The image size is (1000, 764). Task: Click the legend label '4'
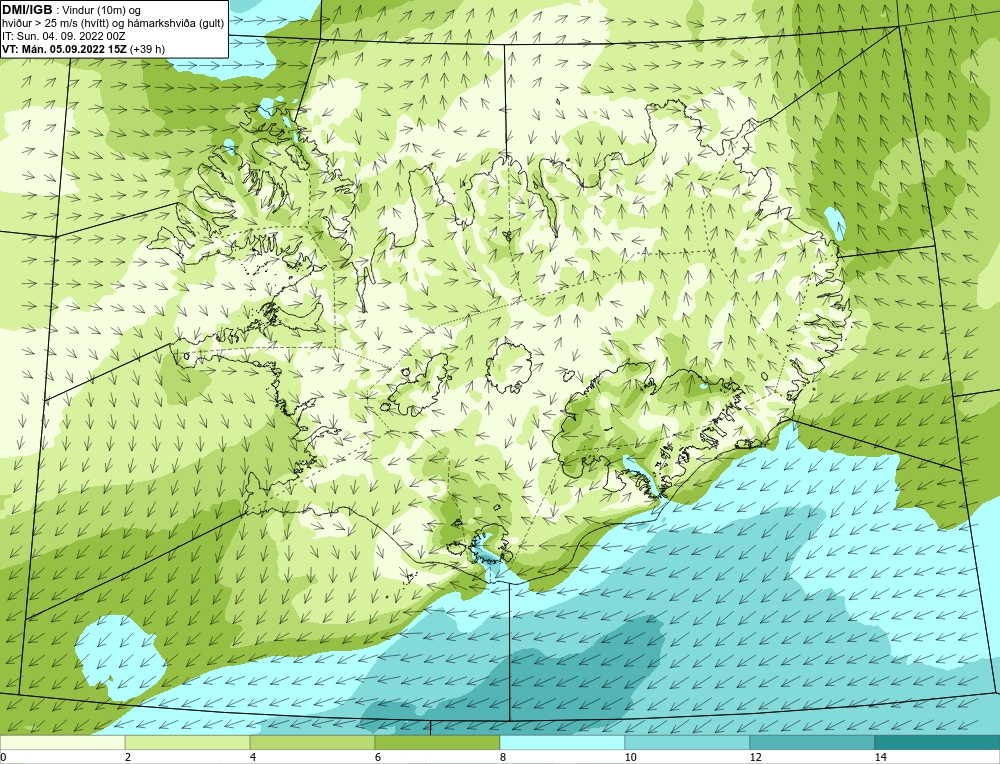(253, 757)
